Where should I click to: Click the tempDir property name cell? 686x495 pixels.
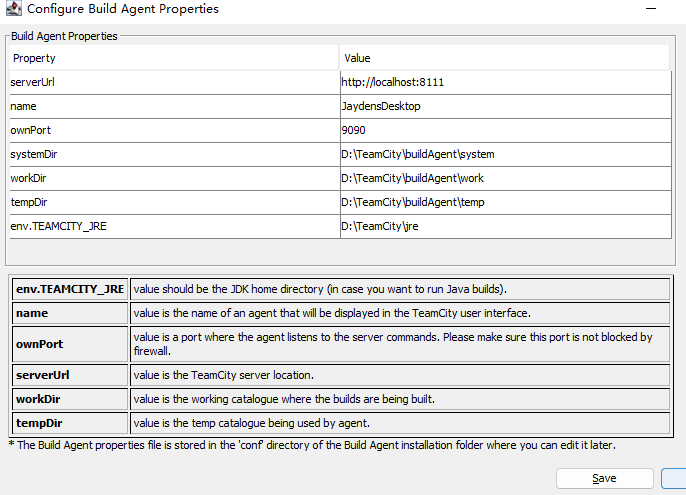[175, 203]
